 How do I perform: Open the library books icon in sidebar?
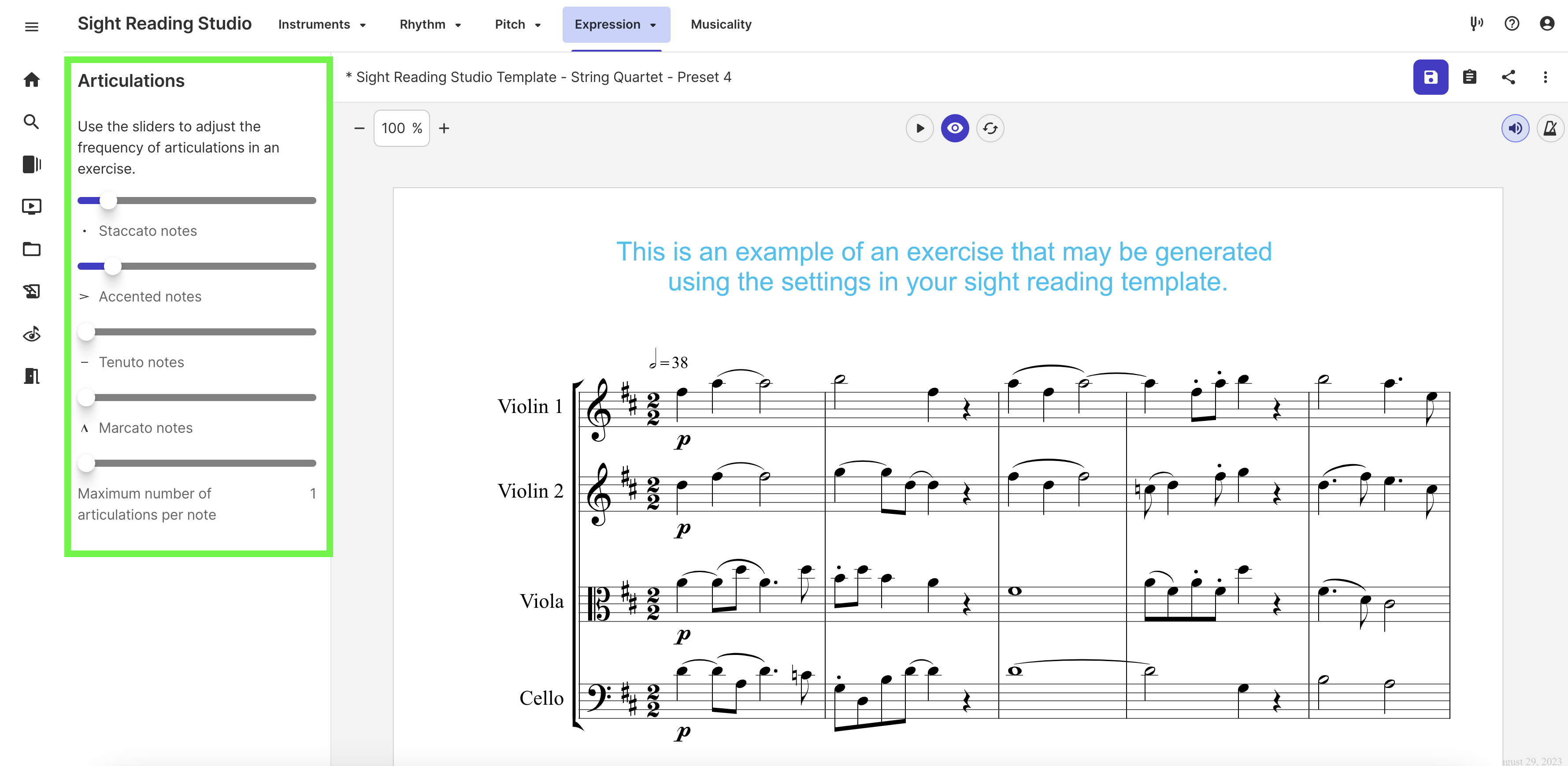coord(32,164)
